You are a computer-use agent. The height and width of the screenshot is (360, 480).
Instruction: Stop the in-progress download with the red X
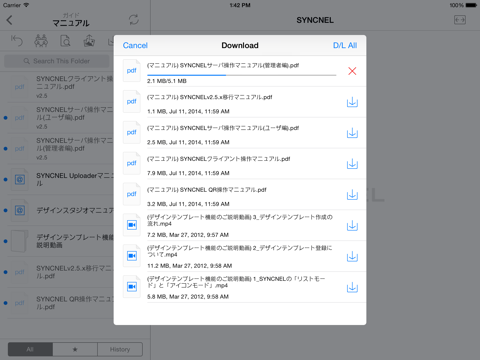352,71
